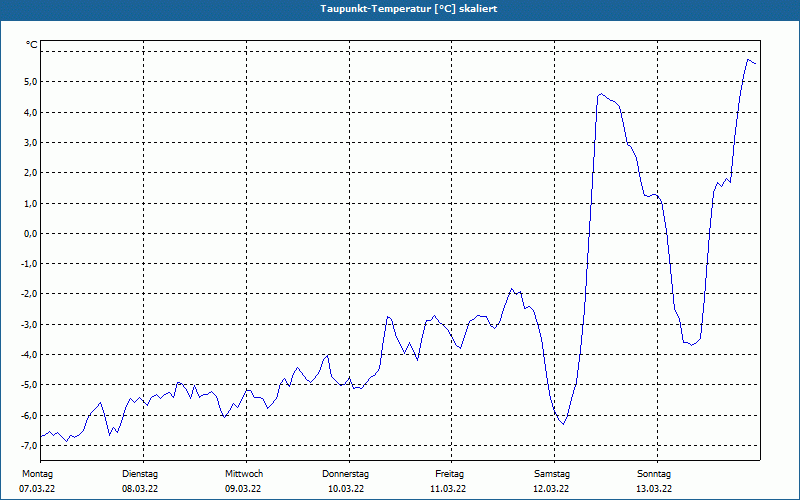Click the '-6,0' y-axis value
Viewport: 800px width, 500px height.
coord(29,415)
